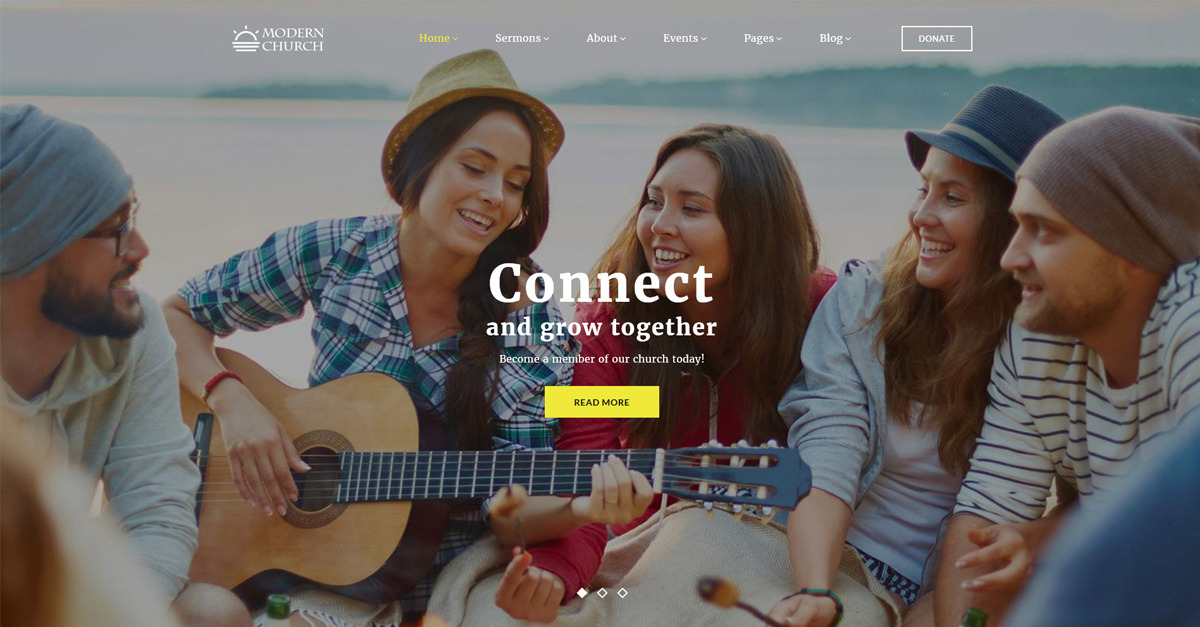
Task: Open the Pages menu item
Action: coord(759,38)
